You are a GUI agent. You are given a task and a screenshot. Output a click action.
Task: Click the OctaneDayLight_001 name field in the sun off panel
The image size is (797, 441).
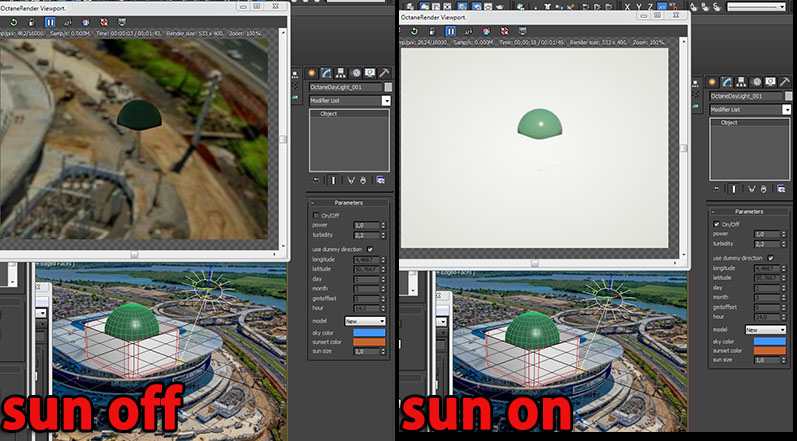pos(346,87)
